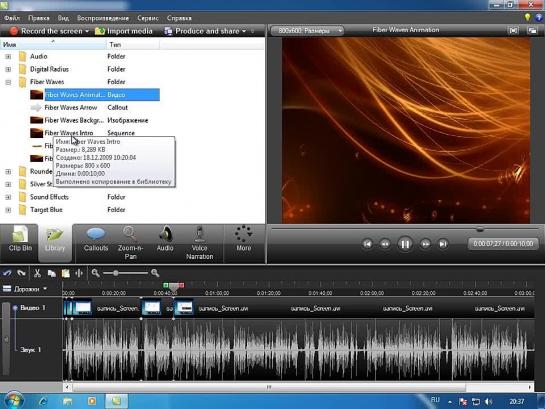Image resolution: width=545 pixels, height=409 pixels.
Task: Split the clip at playhead
Action: tap(79, 273)
